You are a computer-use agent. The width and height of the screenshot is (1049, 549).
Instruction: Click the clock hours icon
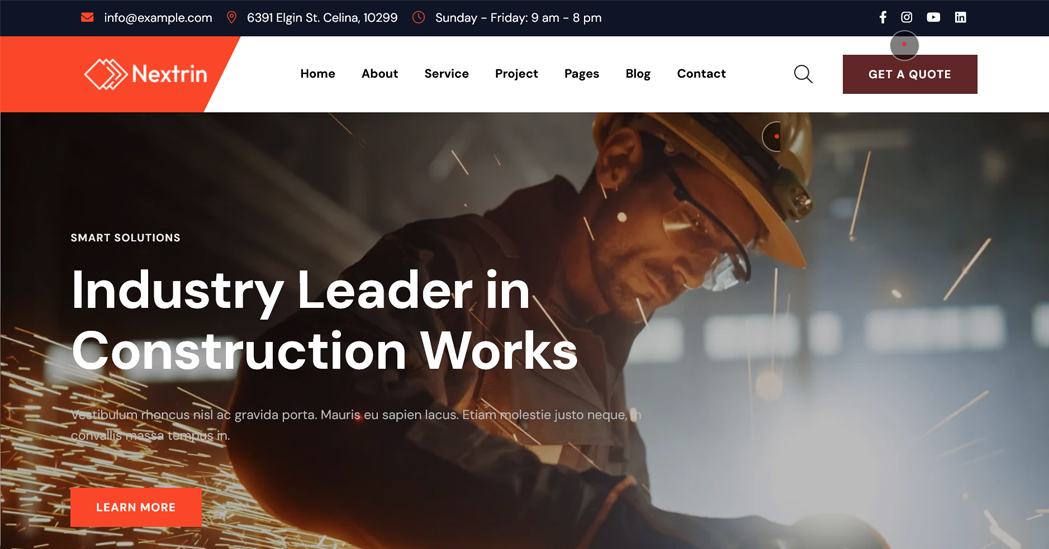[419, 17]
